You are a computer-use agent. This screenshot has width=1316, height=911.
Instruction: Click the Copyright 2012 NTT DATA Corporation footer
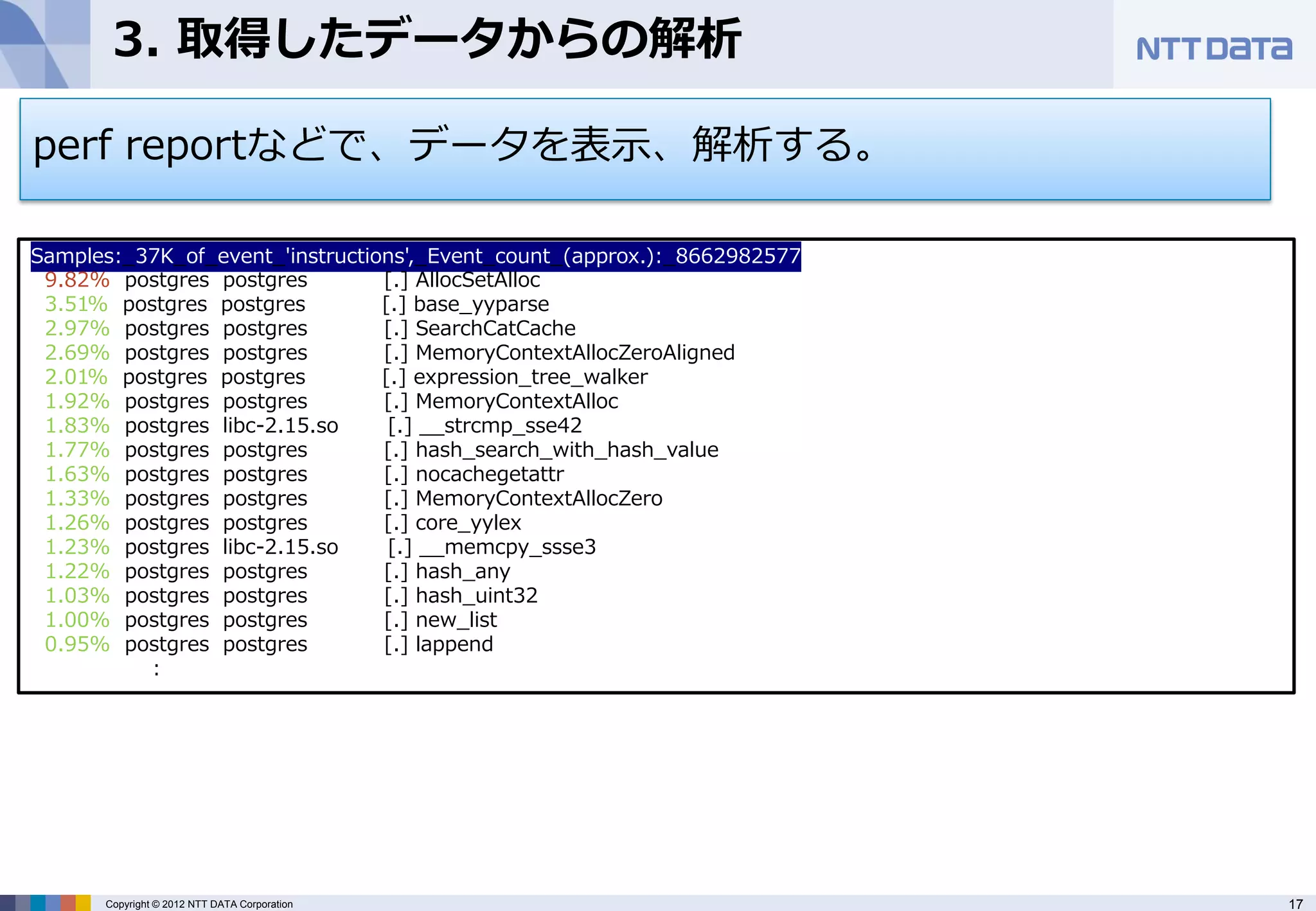pos(199,904)
